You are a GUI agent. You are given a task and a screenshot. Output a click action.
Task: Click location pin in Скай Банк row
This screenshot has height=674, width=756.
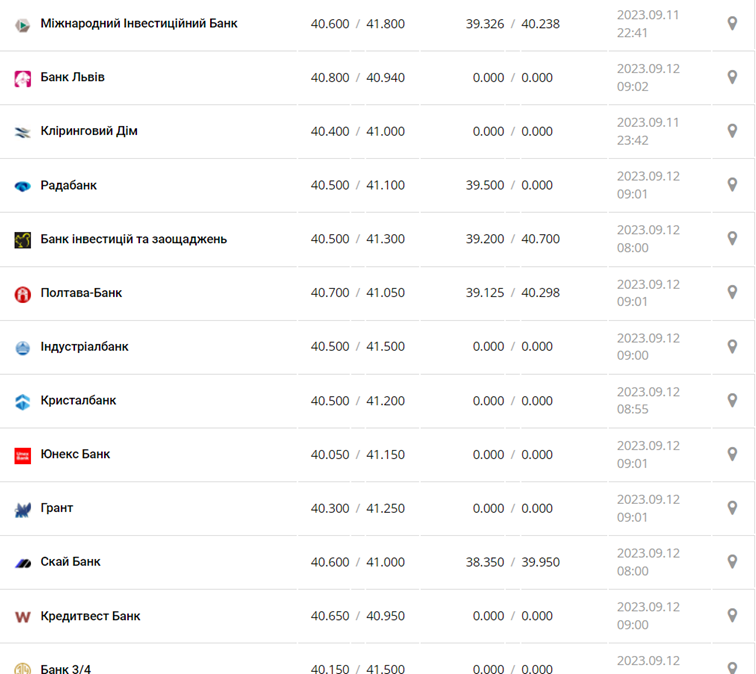tap(732, 562)
